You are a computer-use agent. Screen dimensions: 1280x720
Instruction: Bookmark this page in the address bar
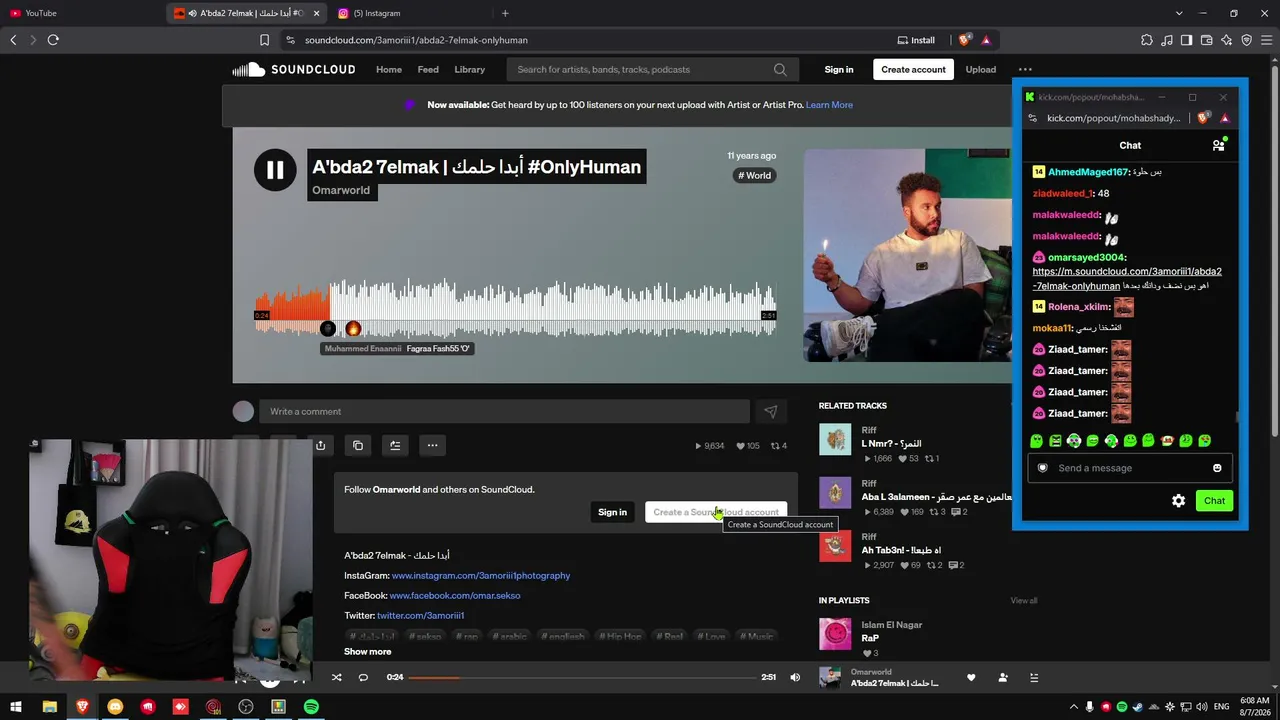pos(264,40)
